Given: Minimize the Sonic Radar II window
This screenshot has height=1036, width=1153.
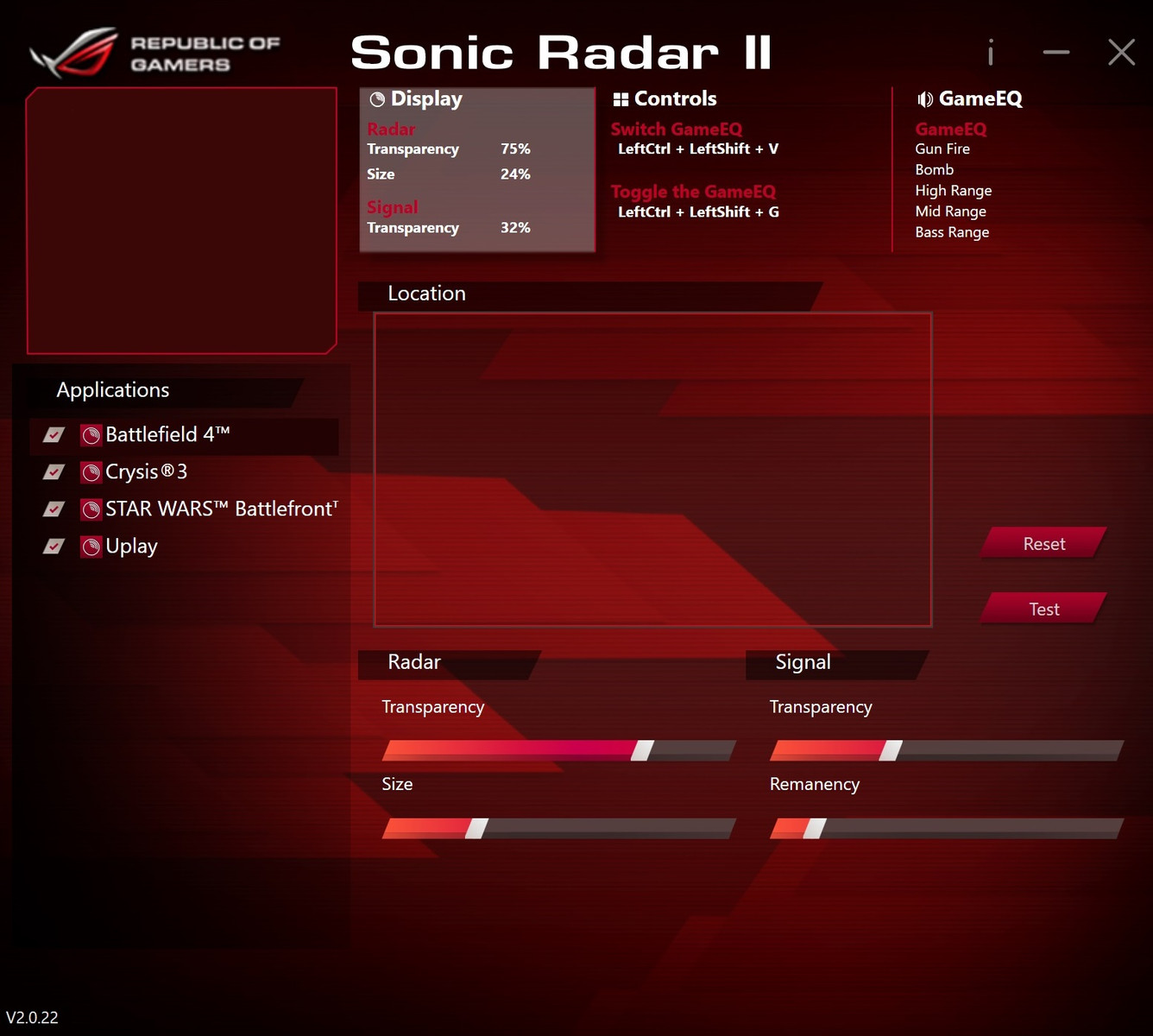Looking at the screenshot, I should tap(1055, 53).
